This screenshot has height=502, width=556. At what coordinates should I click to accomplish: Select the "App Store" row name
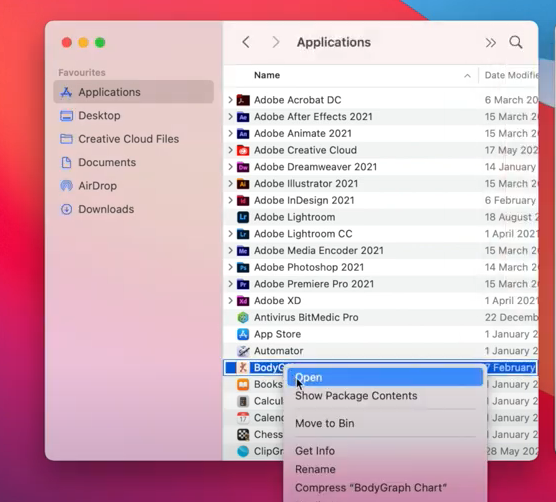(x=277, y=334)
